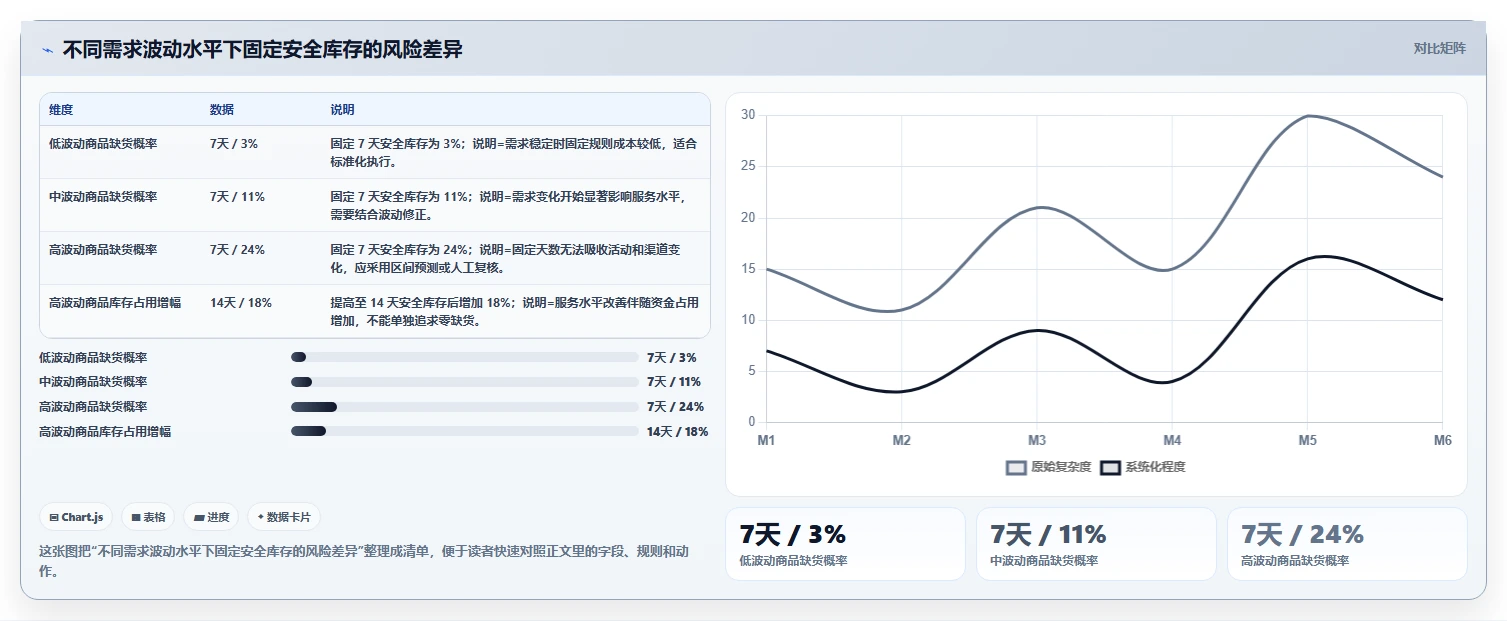Click table cell 高波动商品库存占用增幅

115,303
